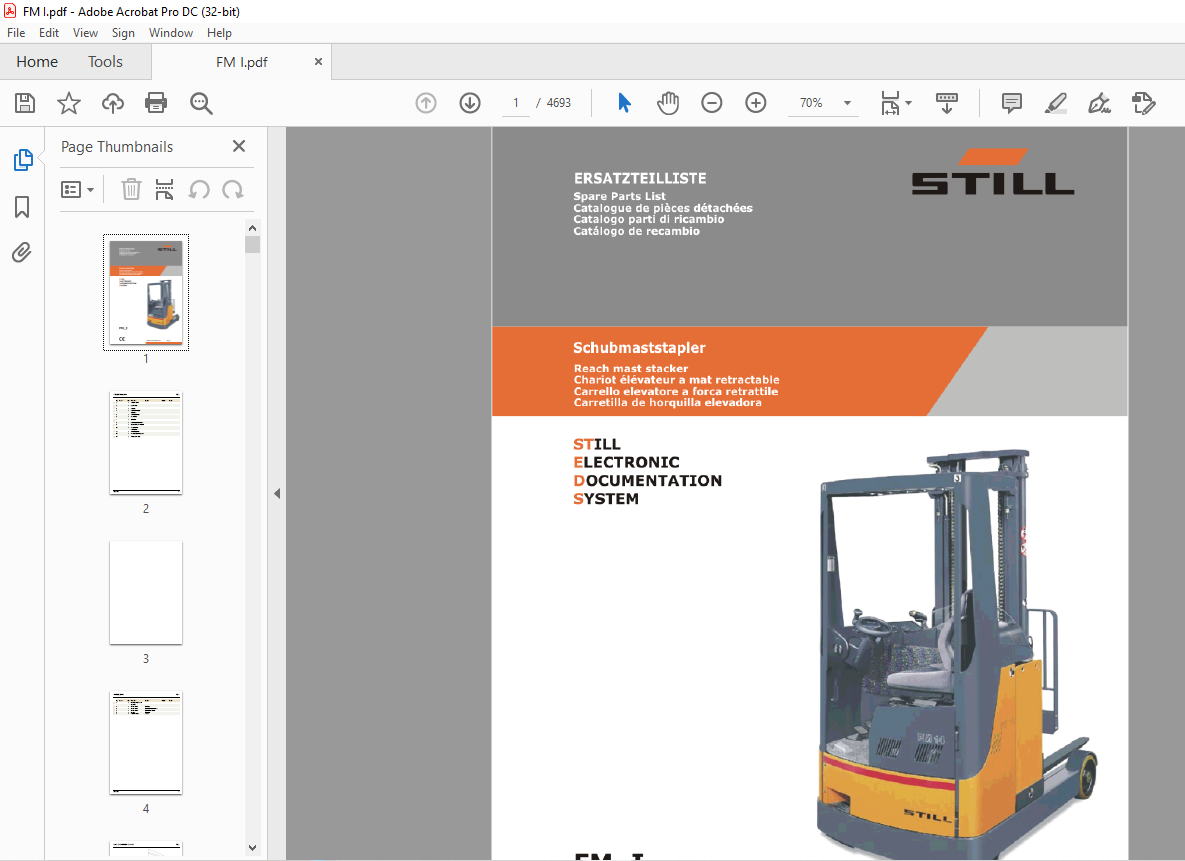
Task: Open the File menu
Action: (x=16, y=33)
